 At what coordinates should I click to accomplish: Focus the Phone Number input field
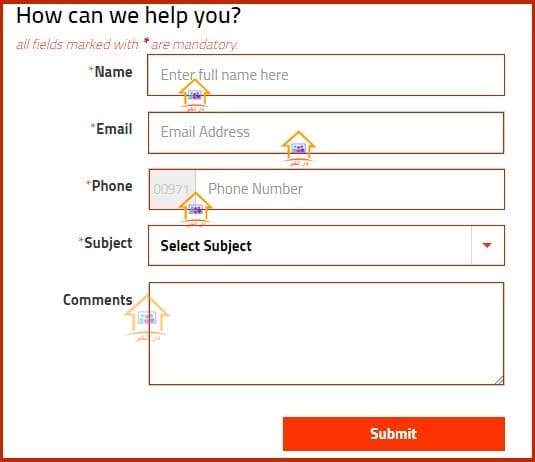[350, 189]
